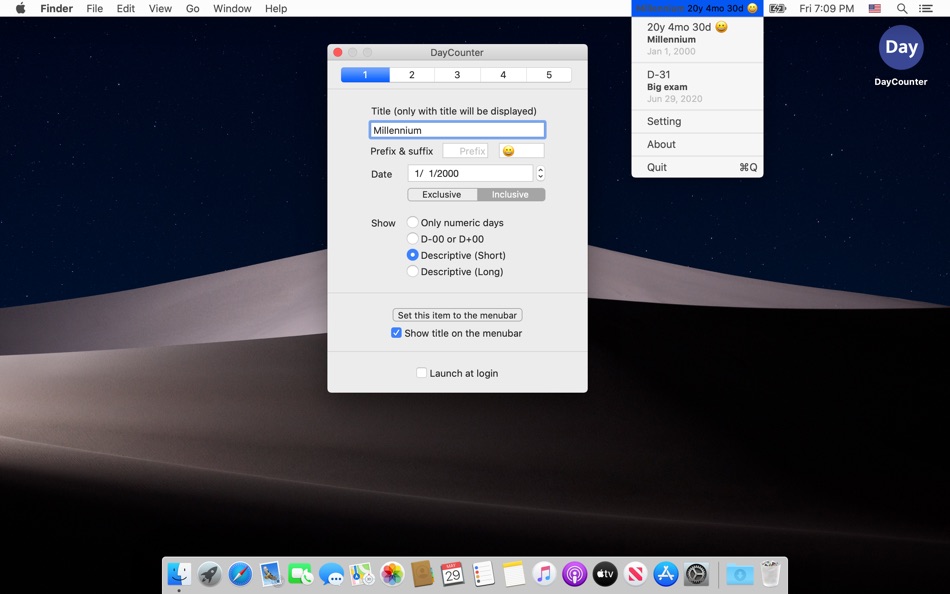Click the DayCounter menu bar status item
950x594 pixels.
coord(697,8)
